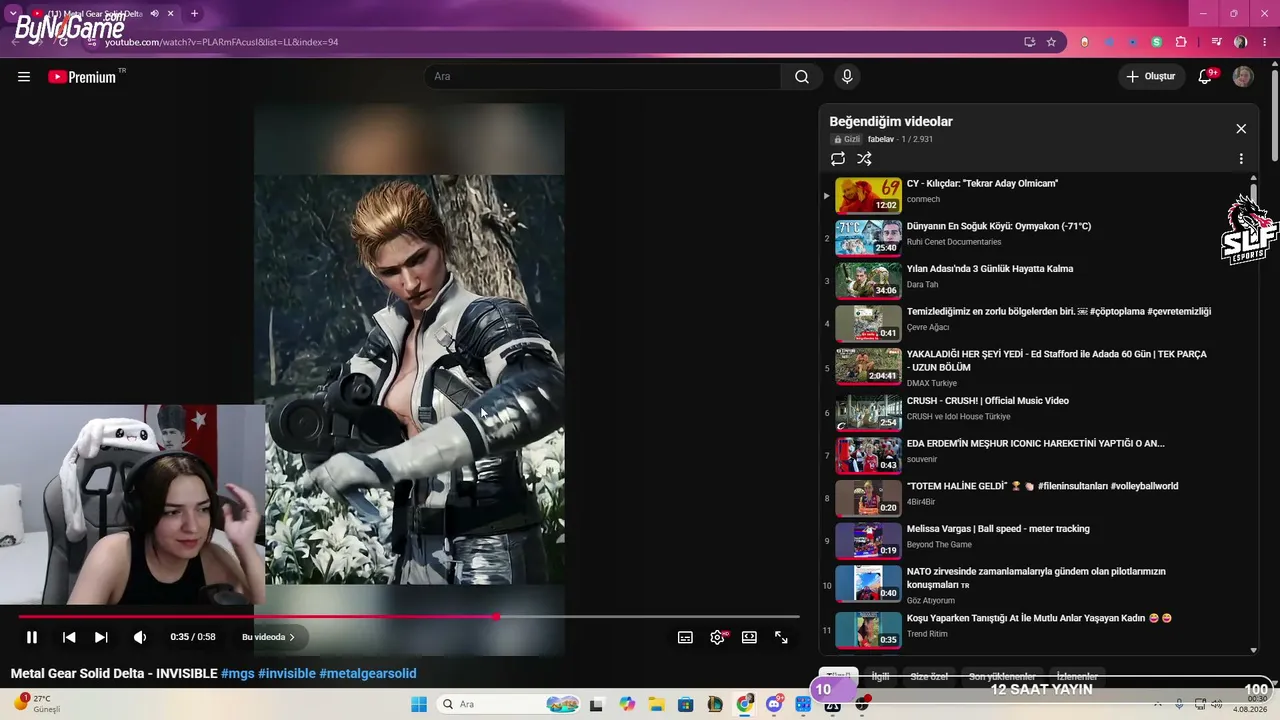The width and height of the screenshot is (1280, 720).
Task: Go to YouTube Premium home logo
Action: pyautogui.click(x=82, y=77)
